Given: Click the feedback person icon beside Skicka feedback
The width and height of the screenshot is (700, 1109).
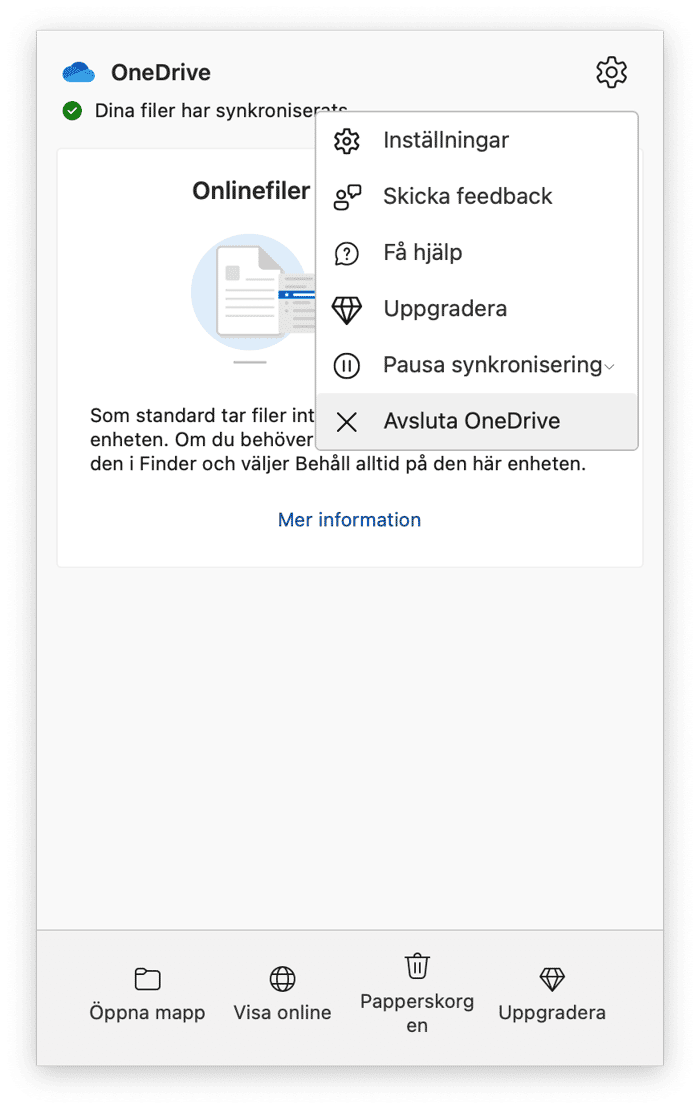Looking at the screenshot, I should pyautogui.click(x=346, y=197).
